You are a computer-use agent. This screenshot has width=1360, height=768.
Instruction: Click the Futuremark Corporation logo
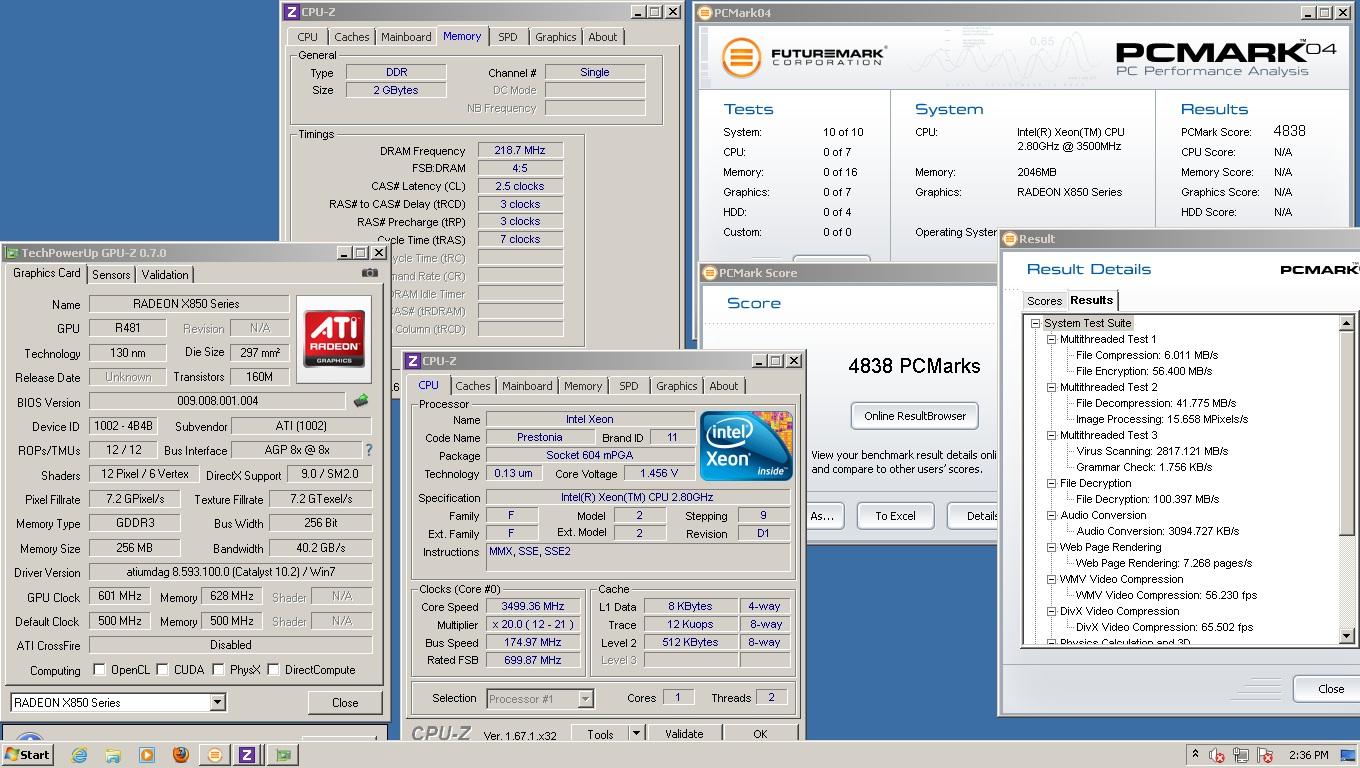click(x=804, y=57)
